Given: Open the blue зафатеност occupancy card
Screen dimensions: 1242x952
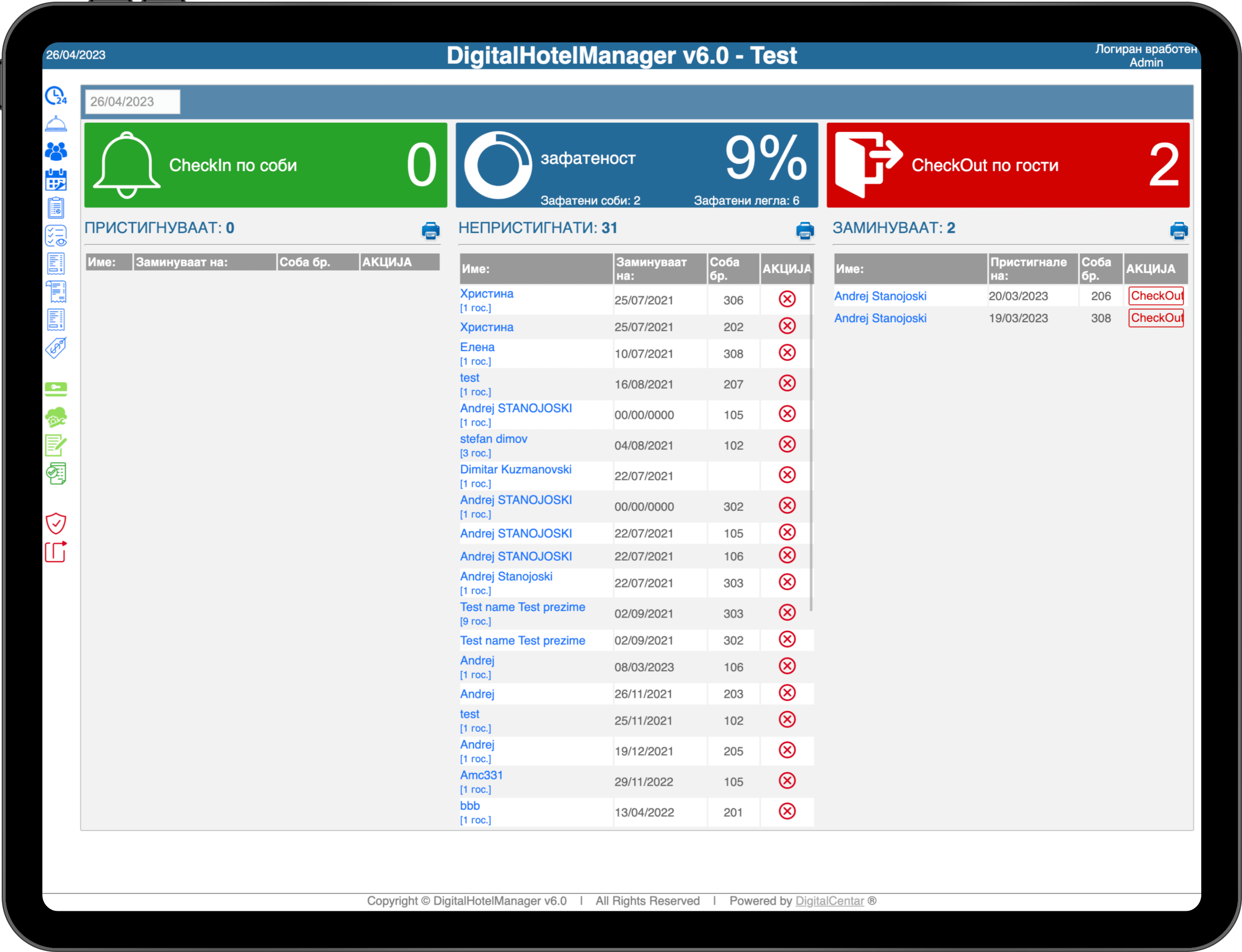Looking at the screenshot, I should 637,165.
